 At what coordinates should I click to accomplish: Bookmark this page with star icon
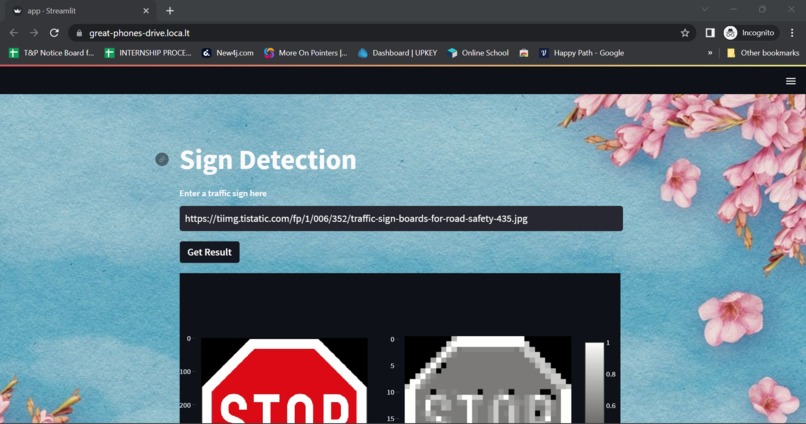coord(685,33)
